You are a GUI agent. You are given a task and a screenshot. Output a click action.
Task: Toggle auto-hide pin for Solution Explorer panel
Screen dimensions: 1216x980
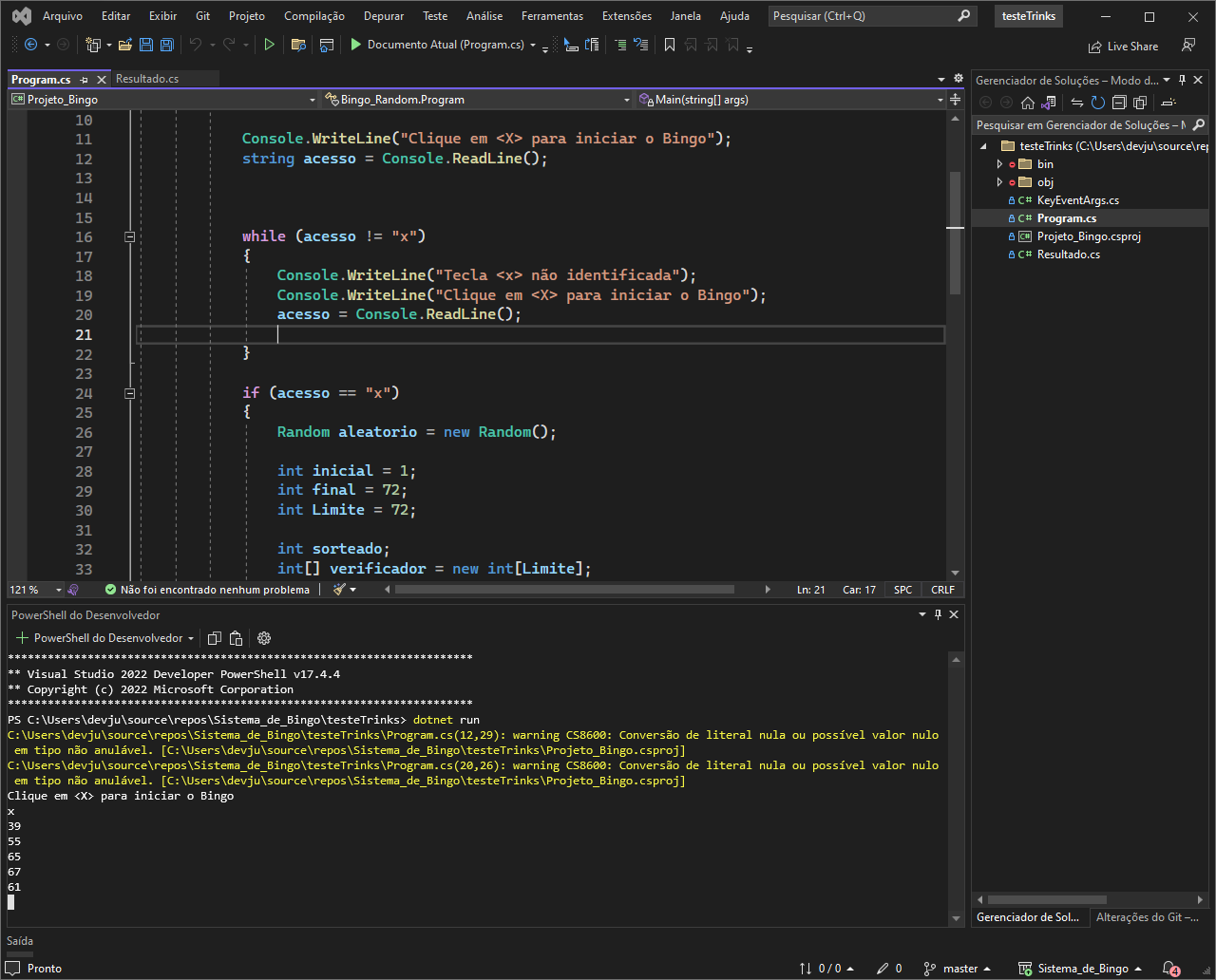[x=1183, y=80]
